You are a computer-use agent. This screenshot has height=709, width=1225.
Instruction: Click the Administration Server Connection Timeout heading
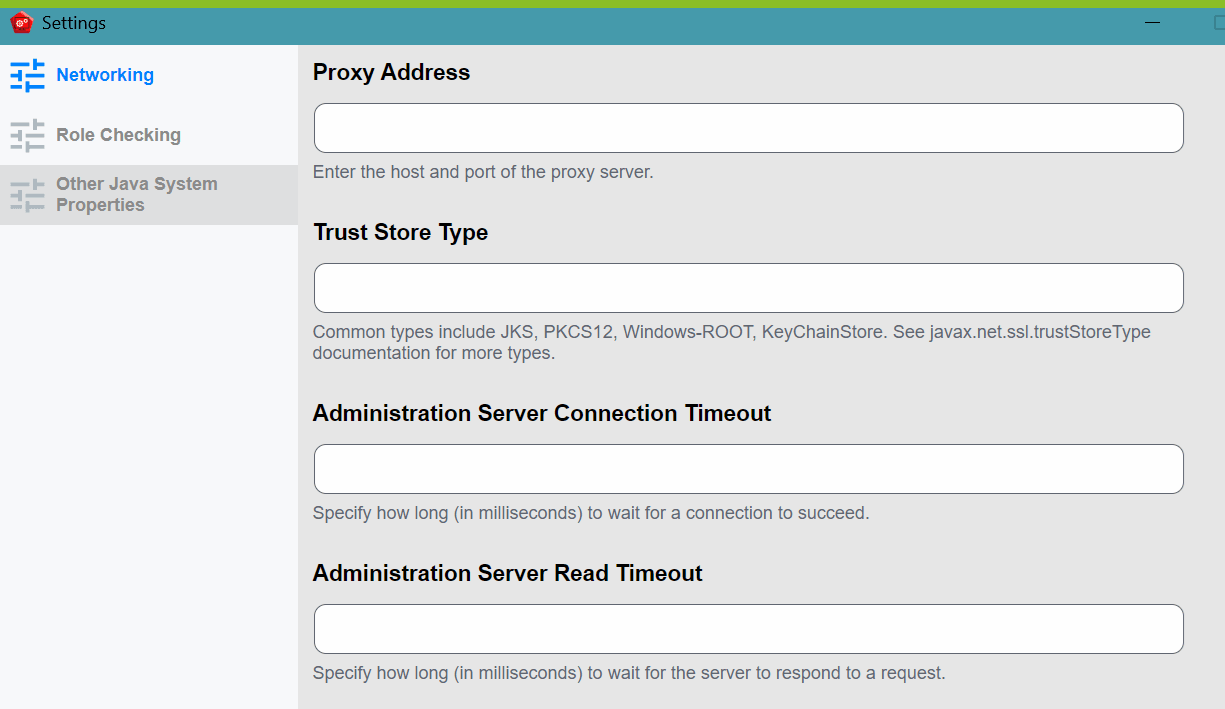541,413
